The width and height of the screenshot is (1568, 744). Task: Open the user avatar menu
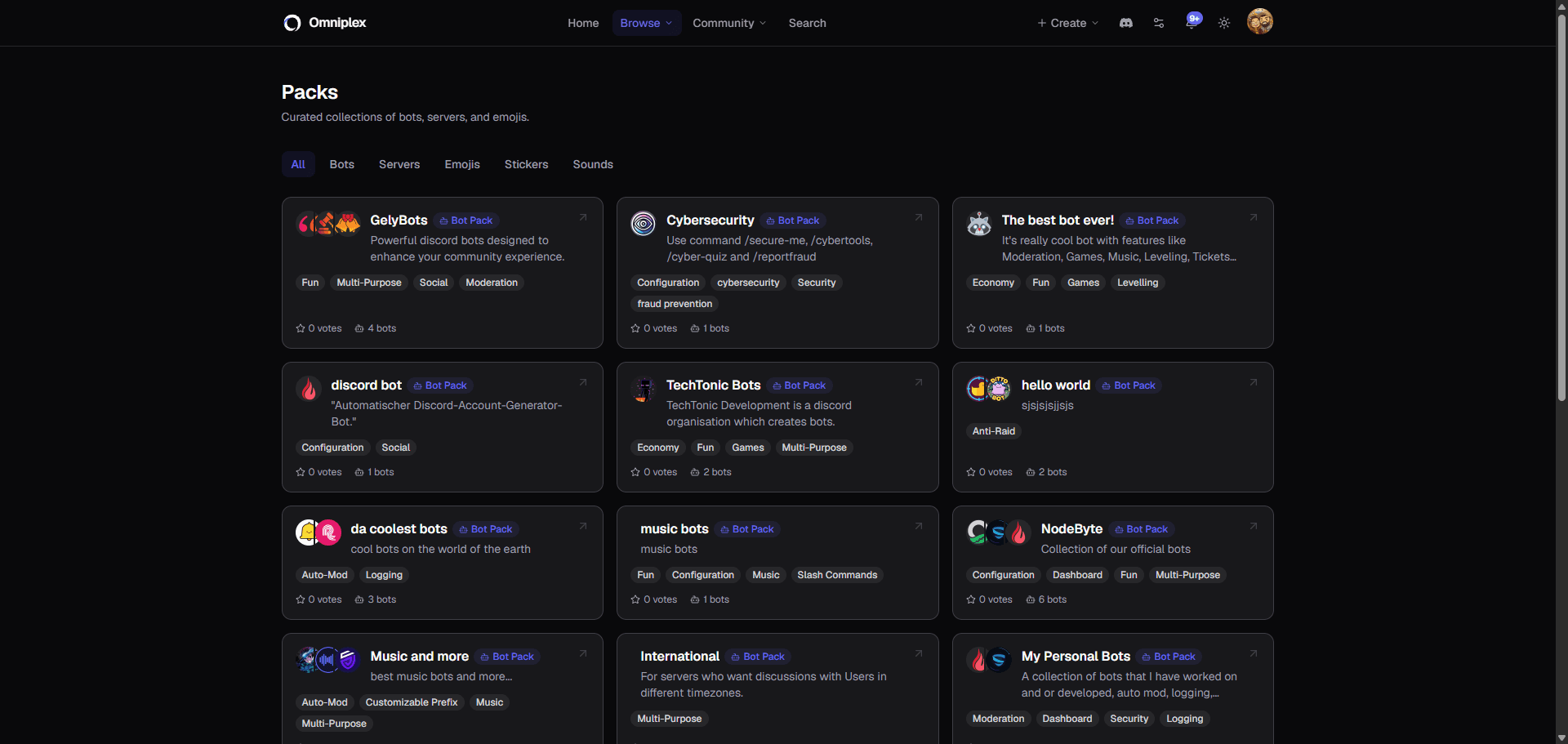(1260, 21)
